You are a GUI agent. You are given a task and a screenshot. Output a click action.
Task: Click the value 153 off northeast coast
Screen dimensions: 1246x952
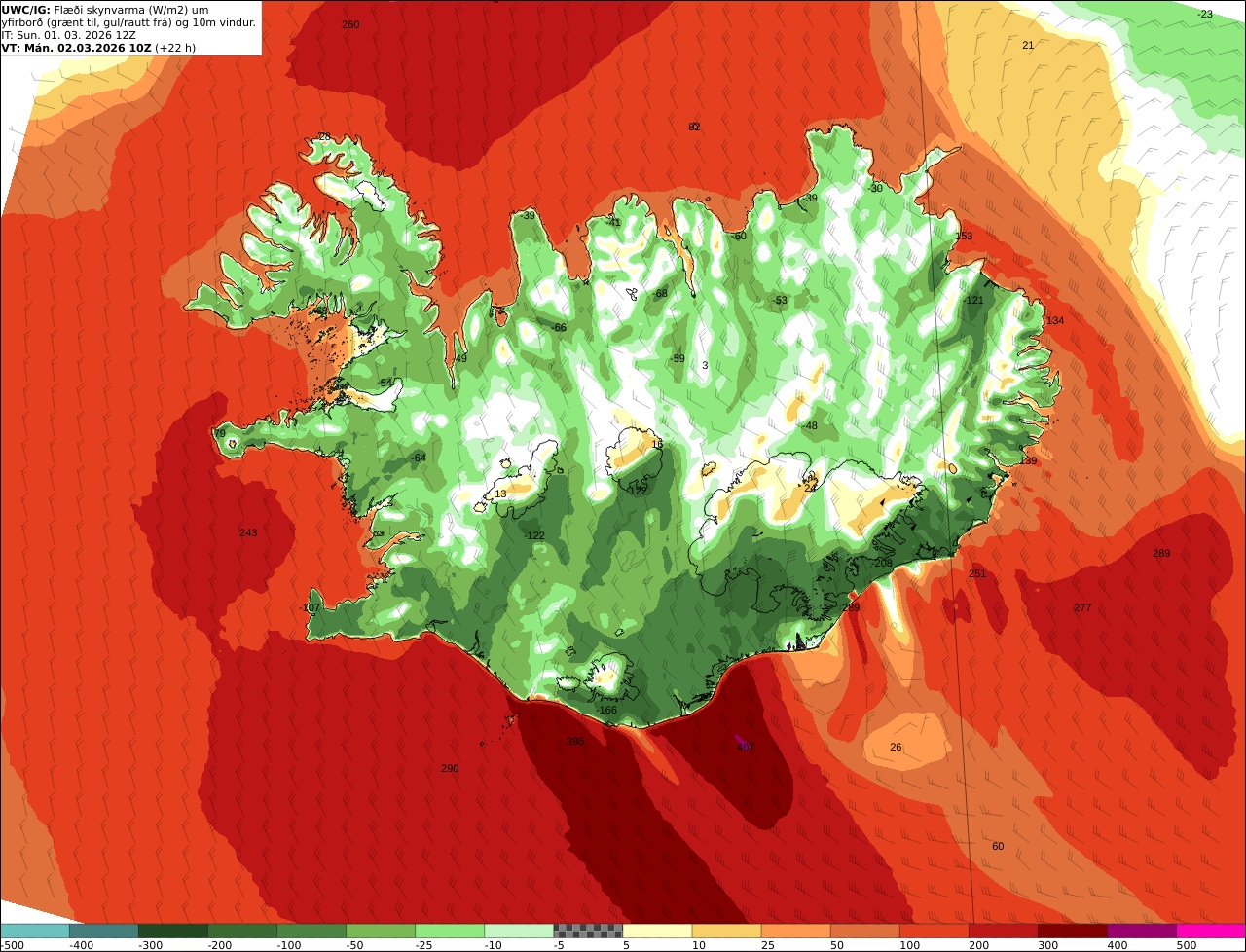[x=964, y=236]
